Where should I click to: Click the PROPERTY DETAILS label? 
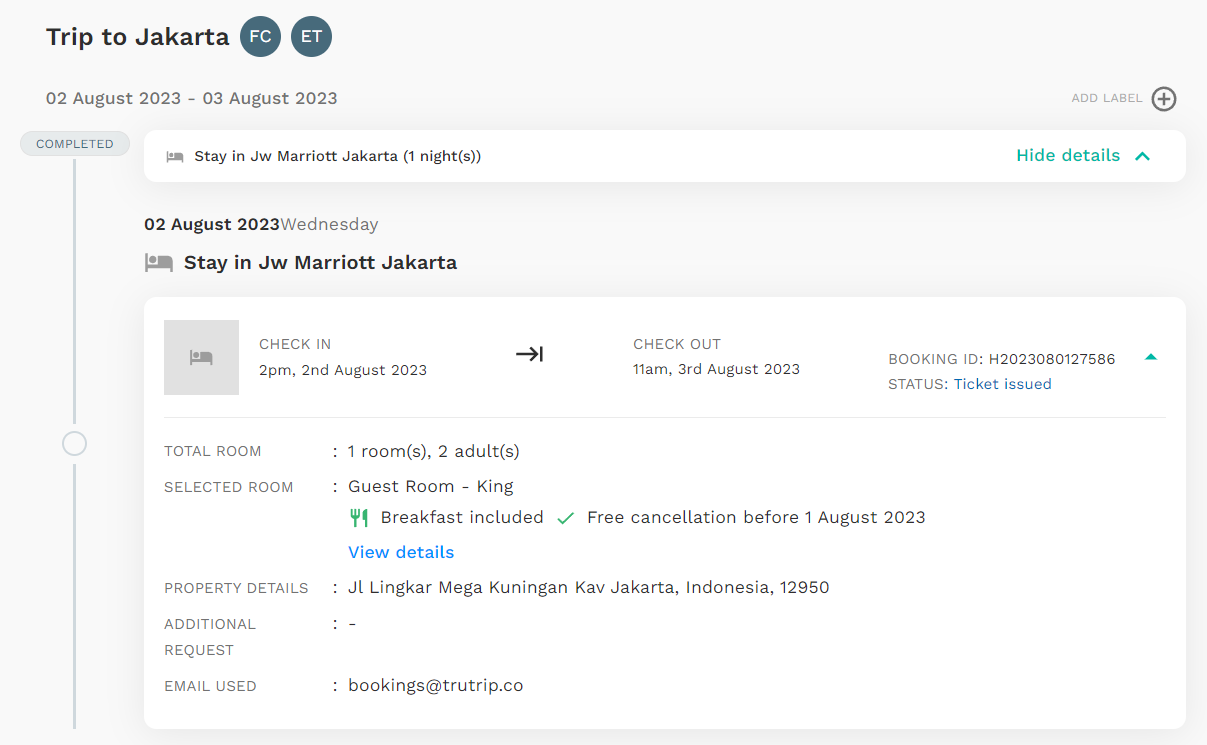pos(236,588)
